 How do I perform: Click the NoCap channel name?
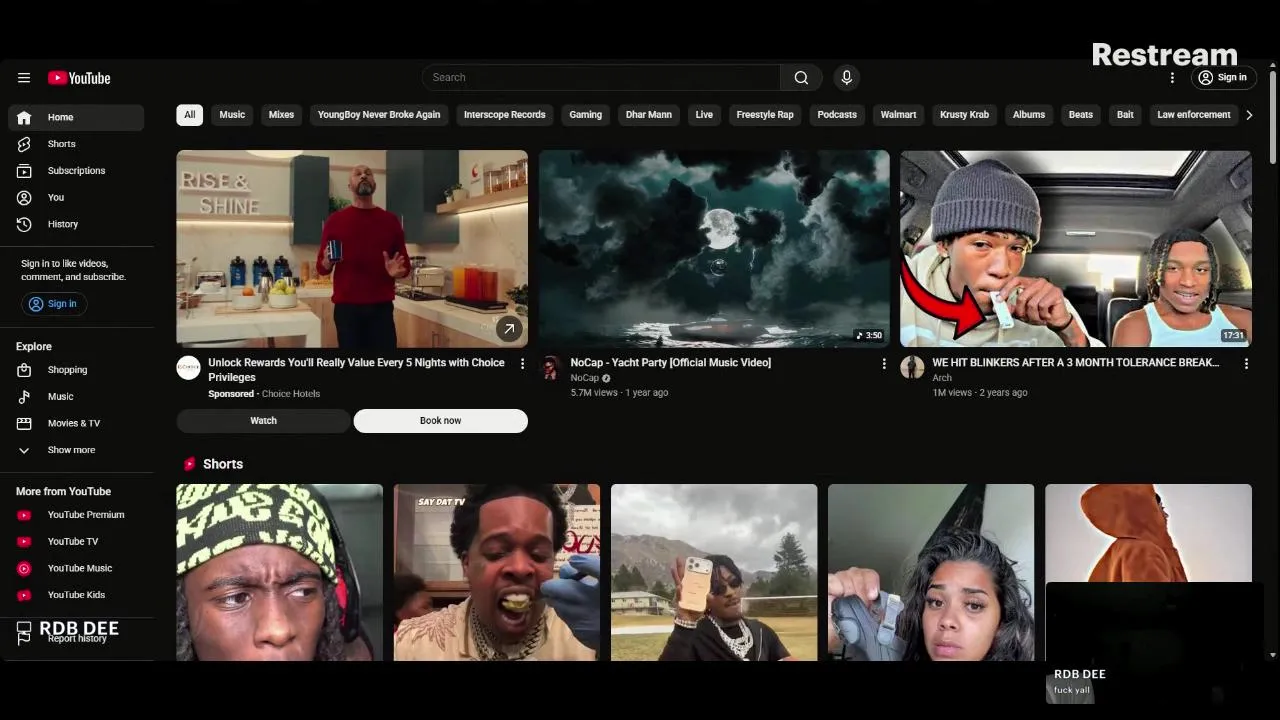pos(584,378)
